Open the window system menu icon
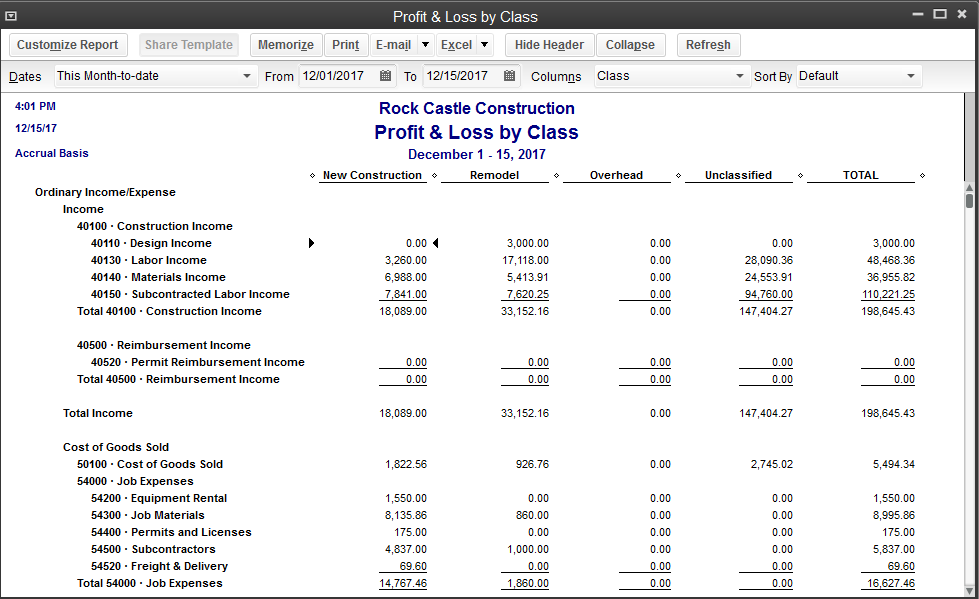This screenshot has width=979, height=599. click(11, 16)
